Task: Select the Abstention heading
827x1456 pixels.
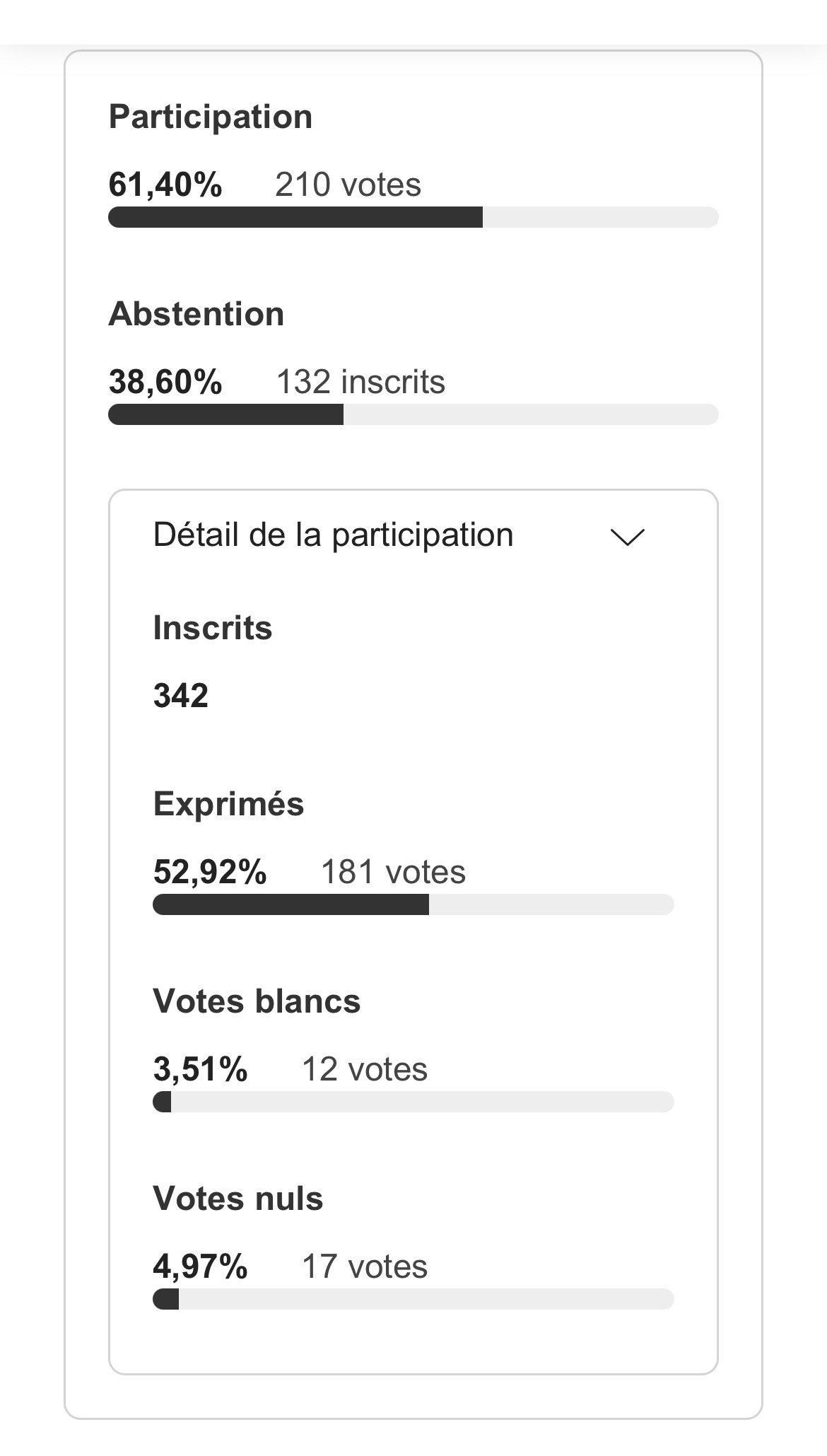Action: pos(197,314)
